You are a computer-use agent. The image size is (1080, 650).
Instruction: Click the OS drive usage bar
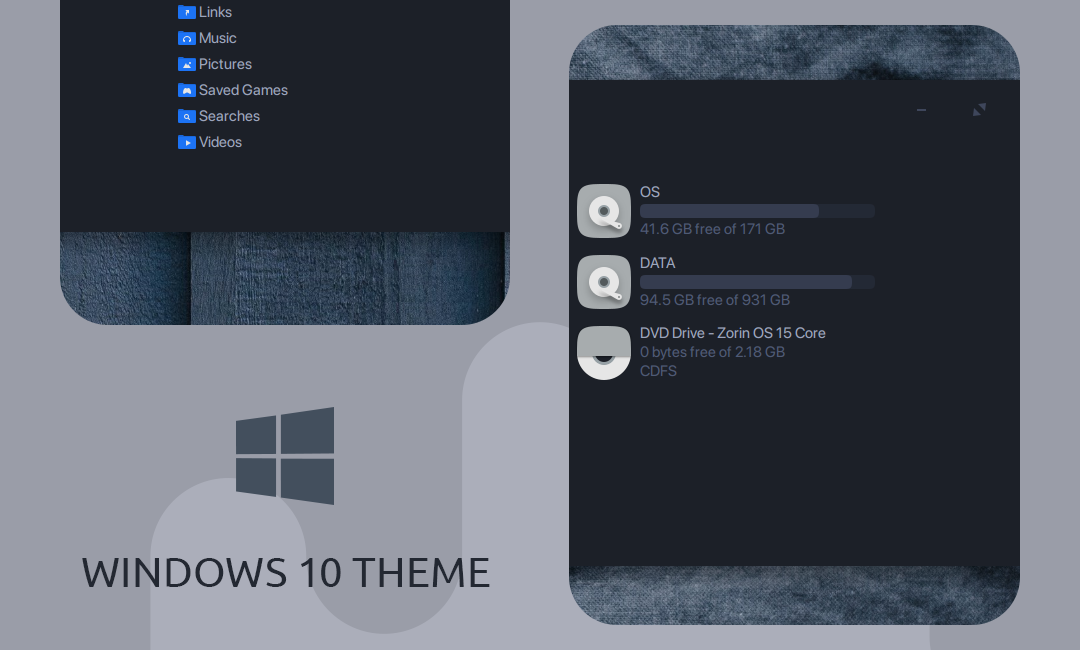tap(758, 211)
